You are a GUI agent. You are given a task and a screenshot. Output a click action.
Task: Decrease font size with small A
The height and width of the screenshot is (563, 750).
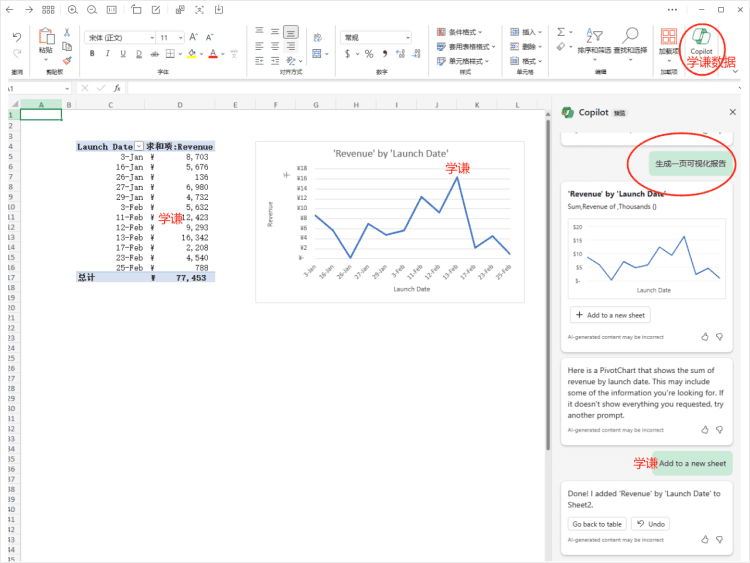coord(209,37)
